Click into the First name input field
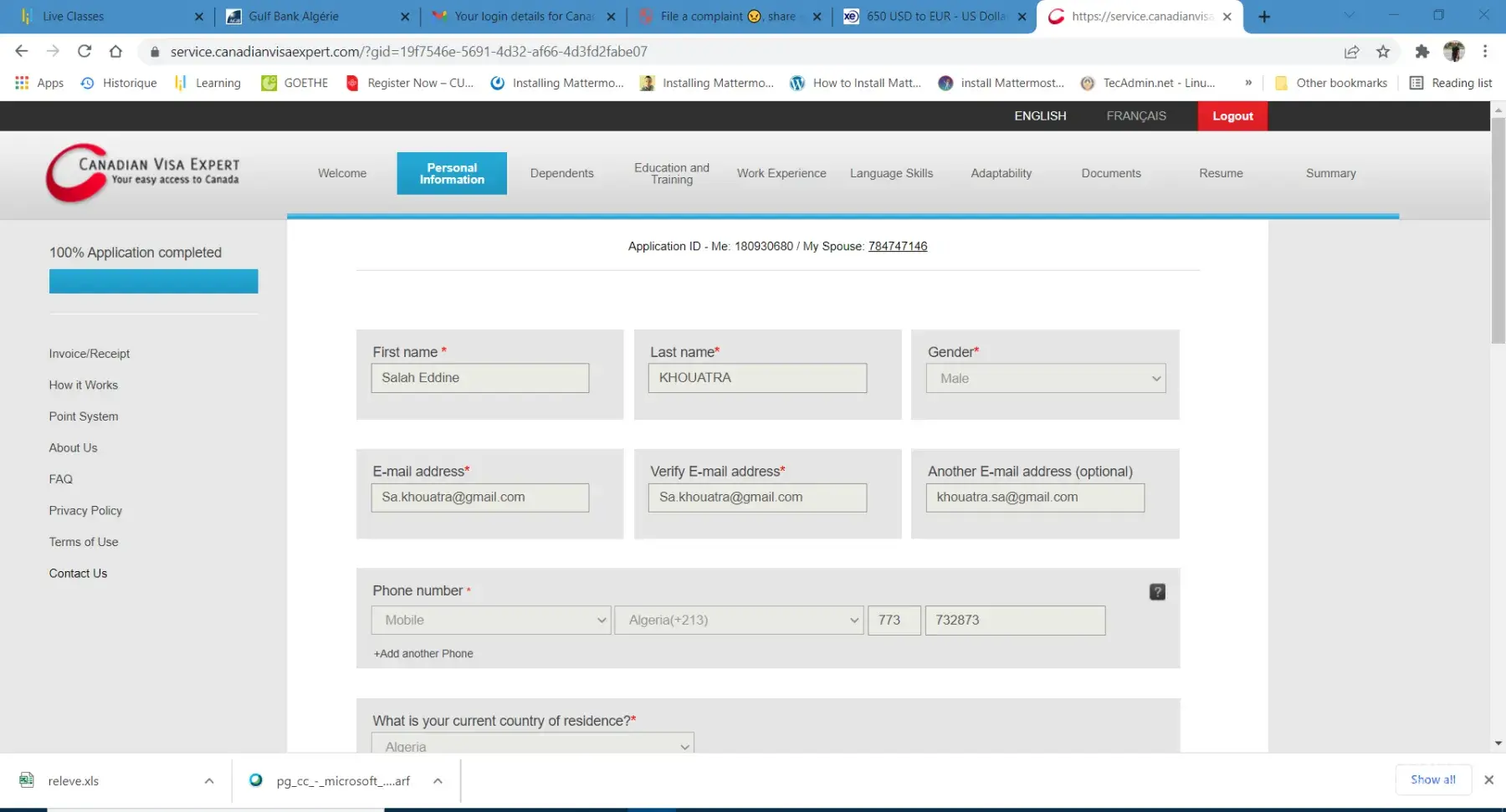Image resolution: width=1506 pixels, height=812 pixels. click(479, 378)
